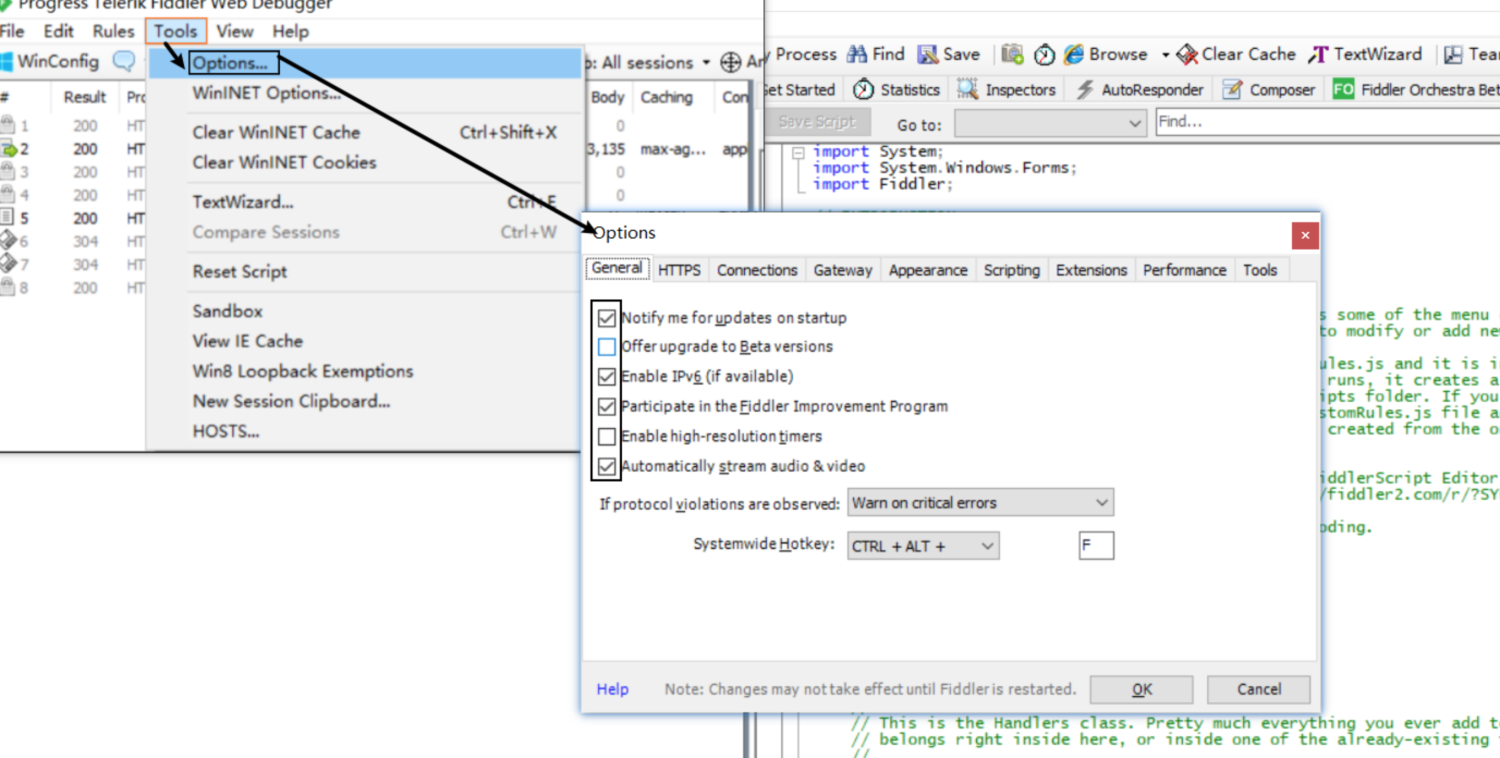This screenshot has width=1500, height=758.
Task: Open the Appearance tab
Action: click(928, 270)
